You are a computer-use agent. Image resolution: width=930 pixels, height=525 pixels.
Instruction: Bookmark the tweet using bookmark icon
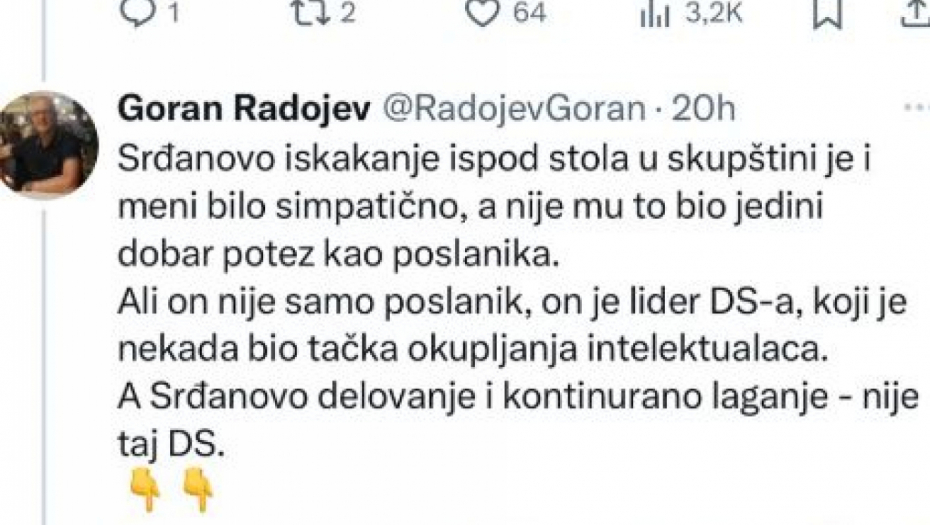tap(827, 13)
